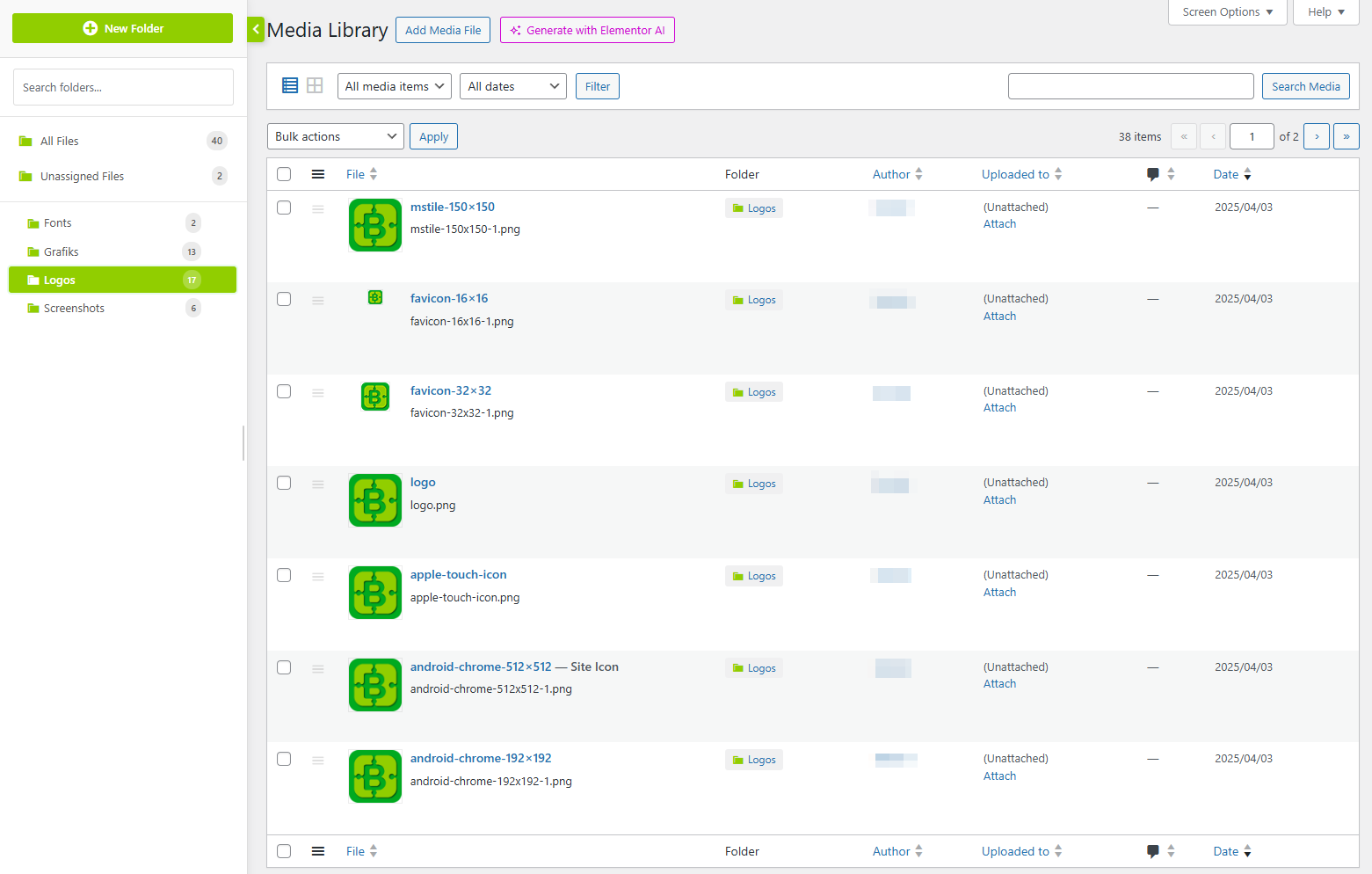Switch to grid view mode

(315, 85)
